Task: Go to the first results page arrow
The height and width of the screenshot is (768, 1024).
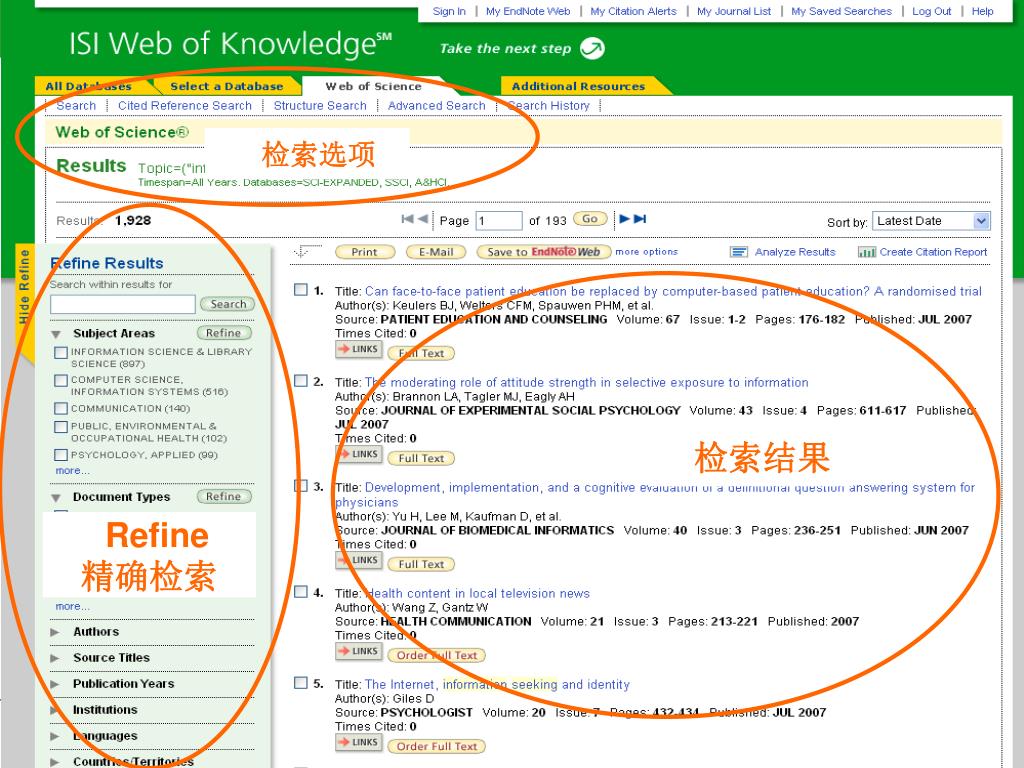Action: (x=408, y=219)
